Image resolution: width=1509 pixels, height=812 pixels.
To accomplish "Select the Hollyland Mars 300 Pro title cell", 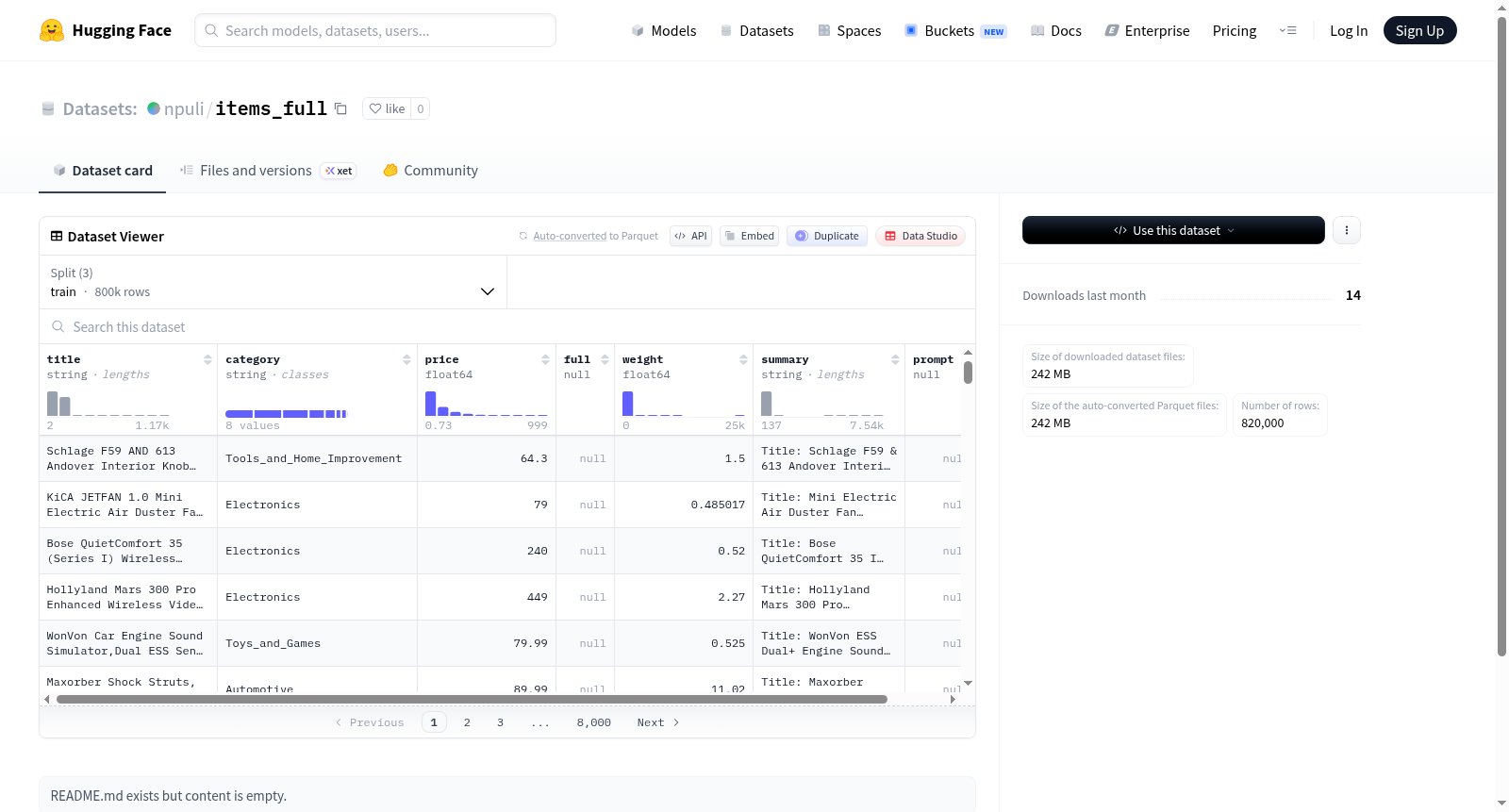I will point(128,597).
